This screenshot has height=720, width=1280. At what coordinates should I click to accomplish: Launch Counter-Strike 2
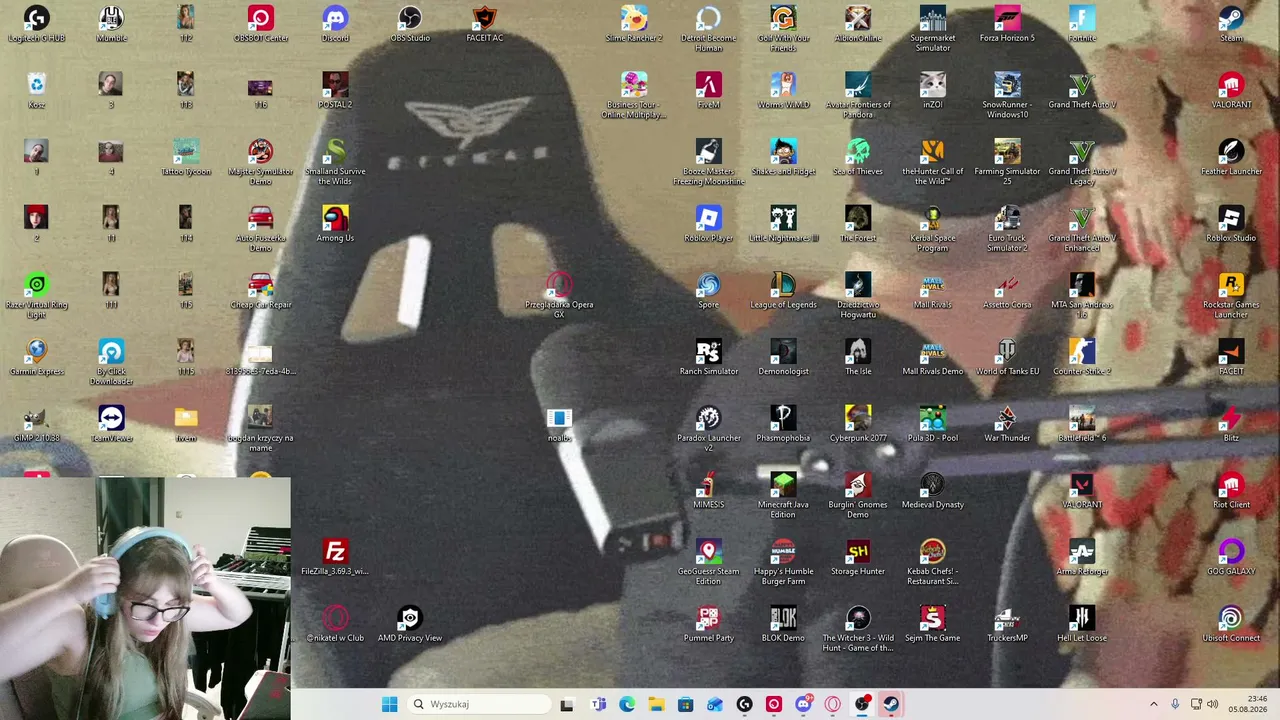tap(1082, 358)
